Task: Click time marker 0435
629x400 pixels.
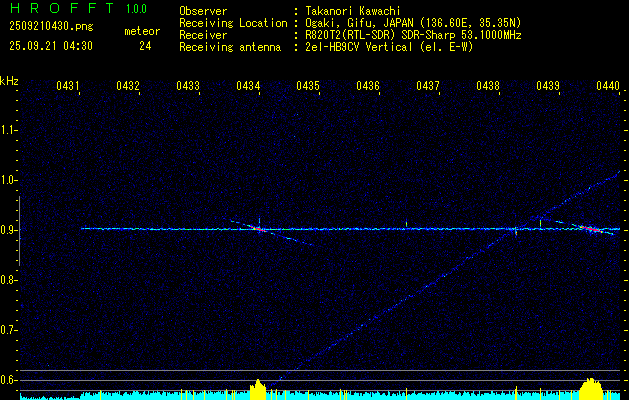Action: 308,85
